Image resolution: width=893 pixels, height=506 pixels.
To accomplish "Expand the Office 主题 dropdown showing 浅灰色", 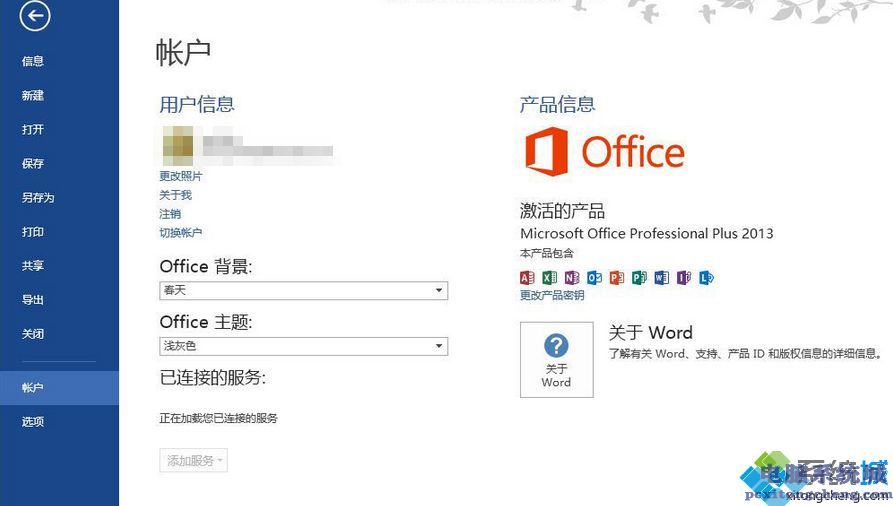I will pos(304,346).
